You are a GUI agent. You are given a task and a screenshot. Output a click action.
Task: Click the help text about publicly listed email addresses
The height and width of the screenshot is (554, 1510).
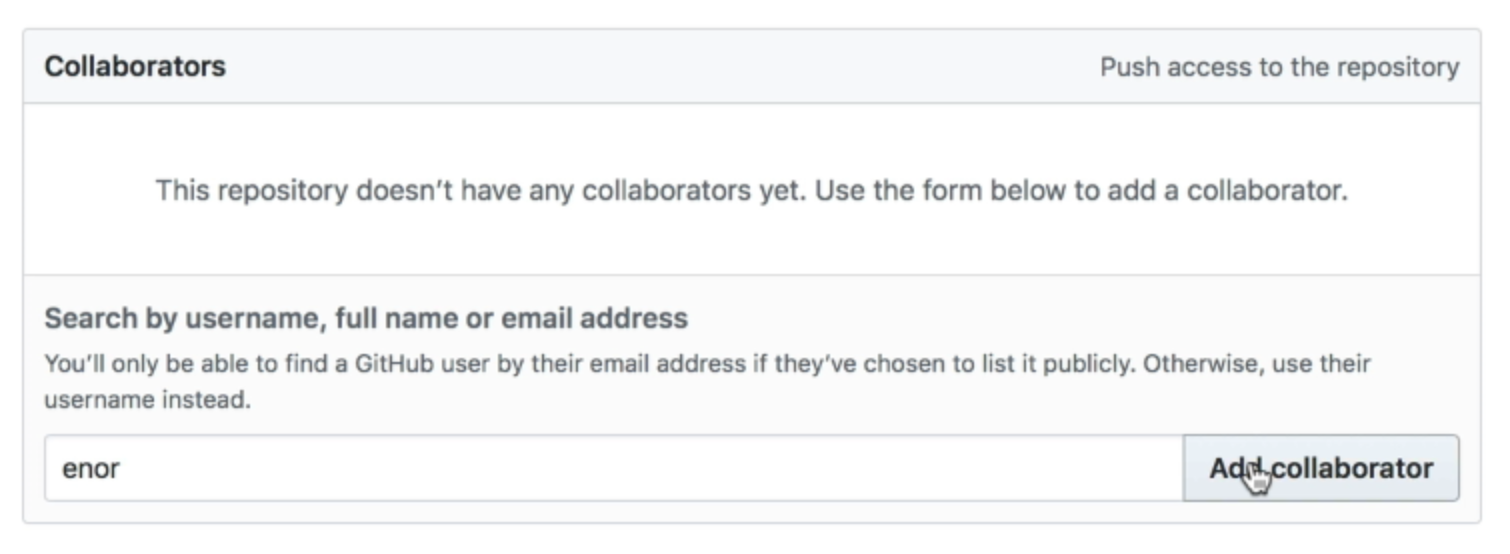[707, 382]
